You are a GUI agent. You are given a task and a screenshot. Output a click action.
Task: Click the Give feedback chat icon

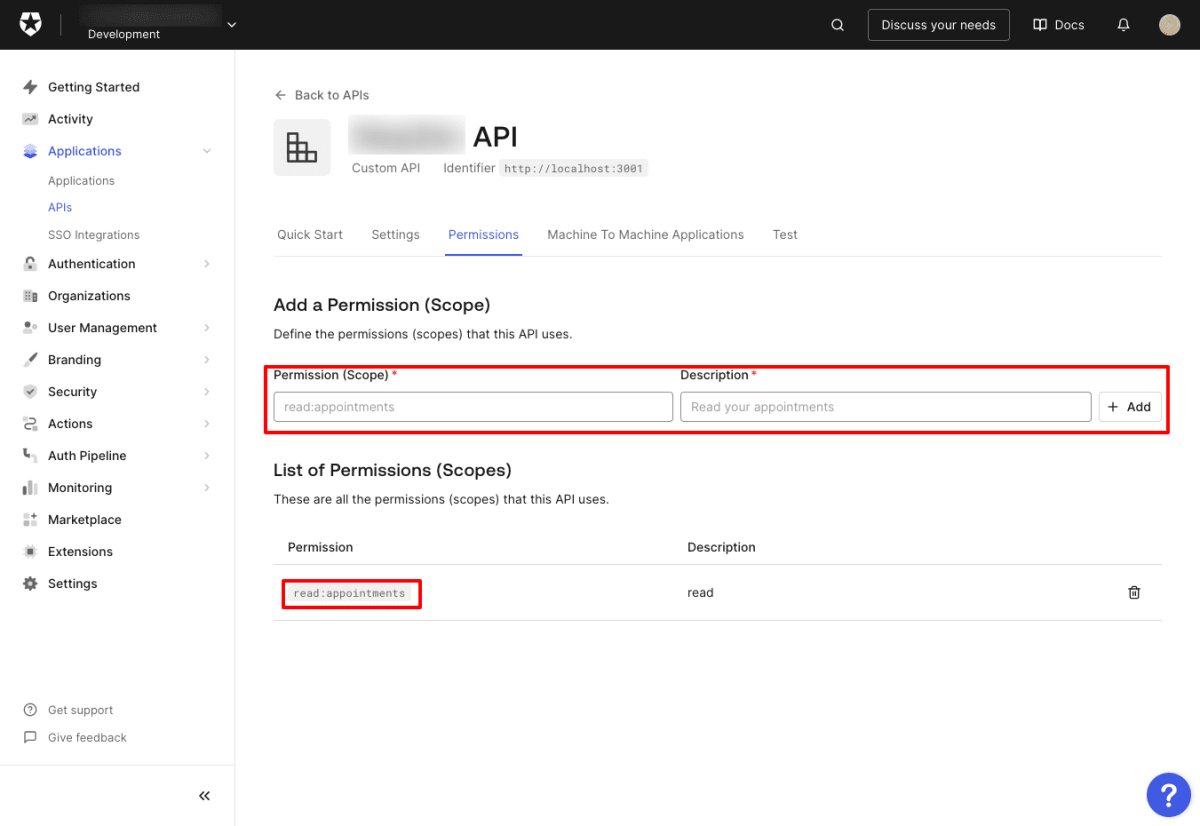[30, 738]
